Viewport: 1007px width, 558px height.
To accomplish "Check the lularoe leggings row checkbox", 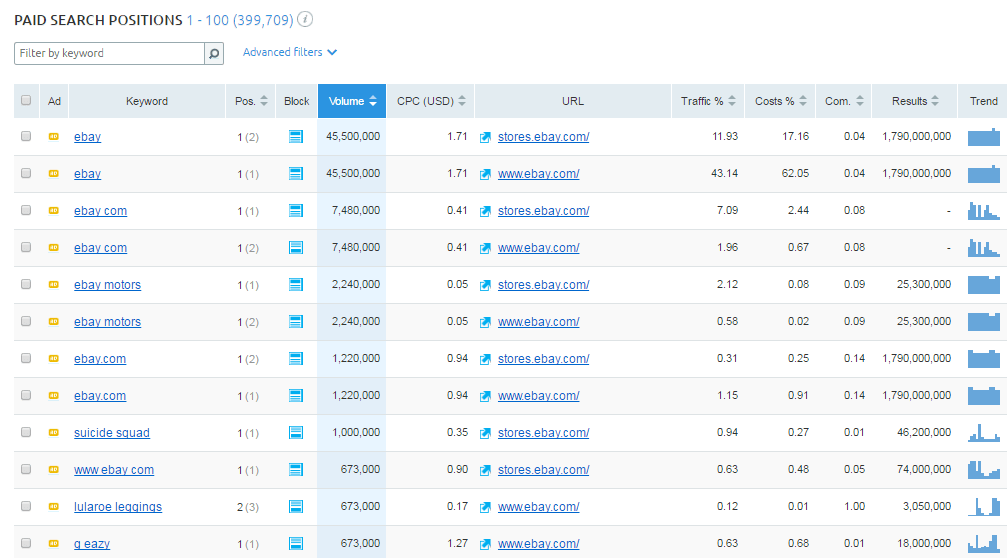I will [26, 506].
